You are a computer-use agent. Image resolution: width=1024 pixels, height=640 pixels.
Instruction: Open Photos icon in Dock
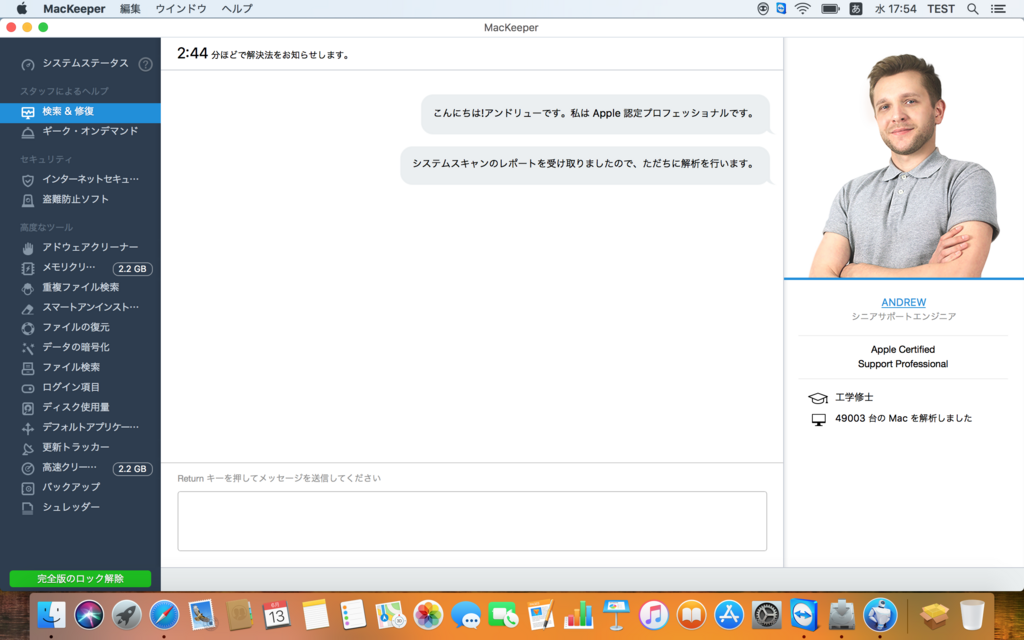coord(428,615)
